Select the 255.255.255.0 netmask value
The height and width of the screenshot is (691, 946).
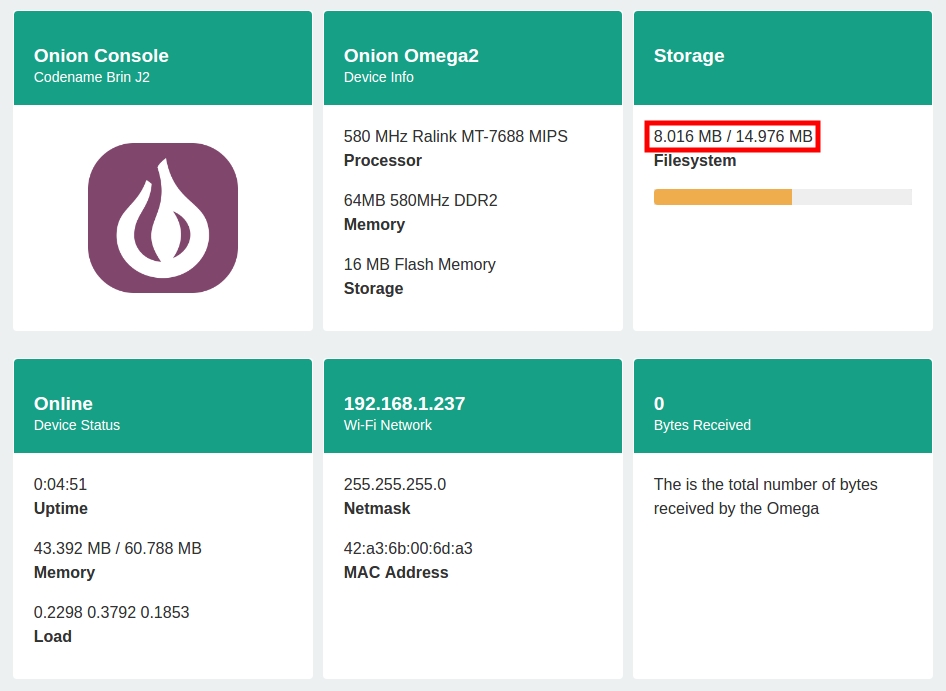(395, 484)
